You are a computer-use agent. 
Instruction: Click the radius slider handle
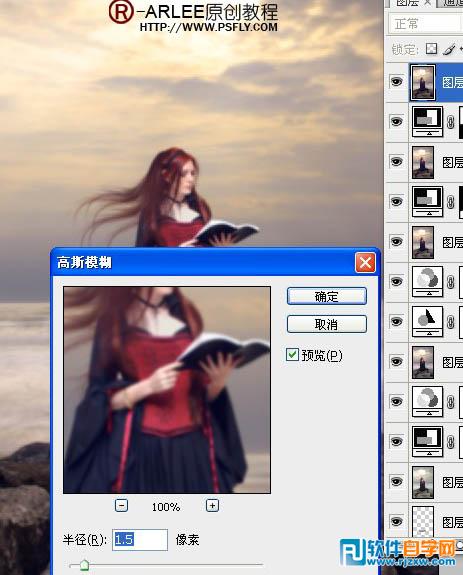coord(84,565)
